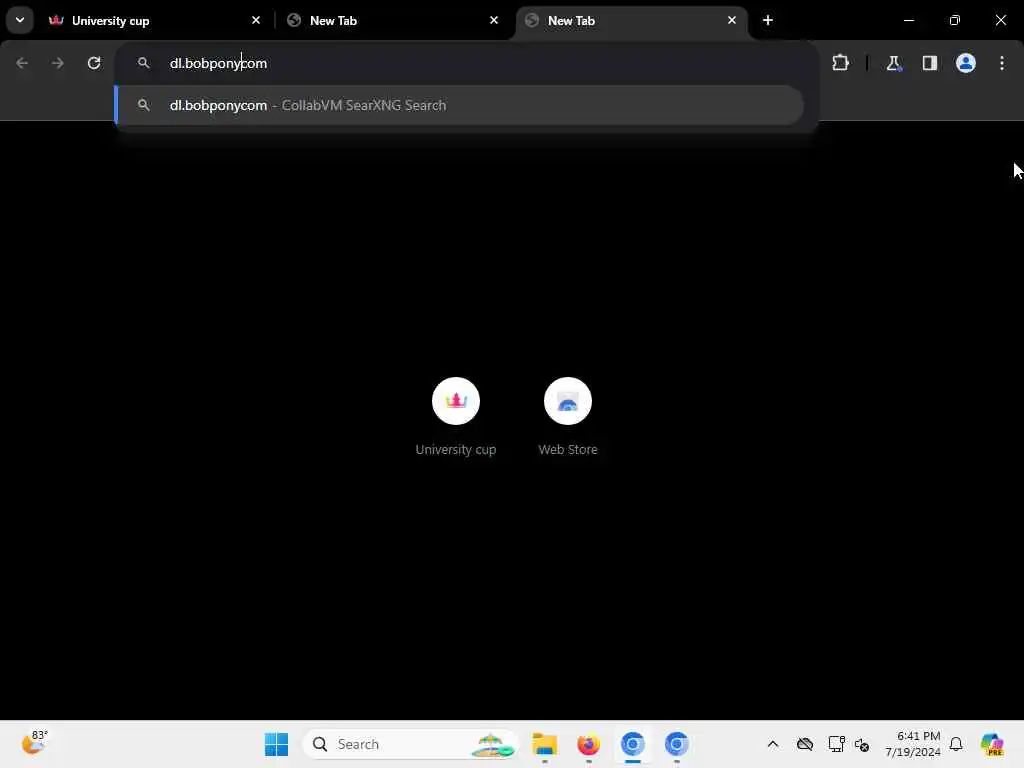The width and height of the screenshot is (1024, 768).
Task: Show hidden system tray icons
Action: click(773, 744)
